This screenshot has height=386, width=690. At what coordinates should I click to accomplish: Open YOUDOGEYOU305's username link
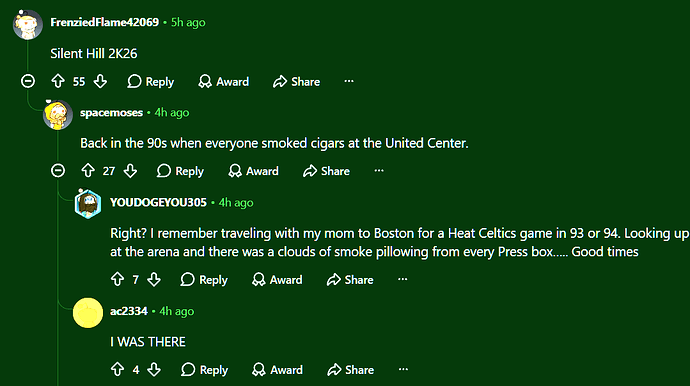tap(158, 202)
